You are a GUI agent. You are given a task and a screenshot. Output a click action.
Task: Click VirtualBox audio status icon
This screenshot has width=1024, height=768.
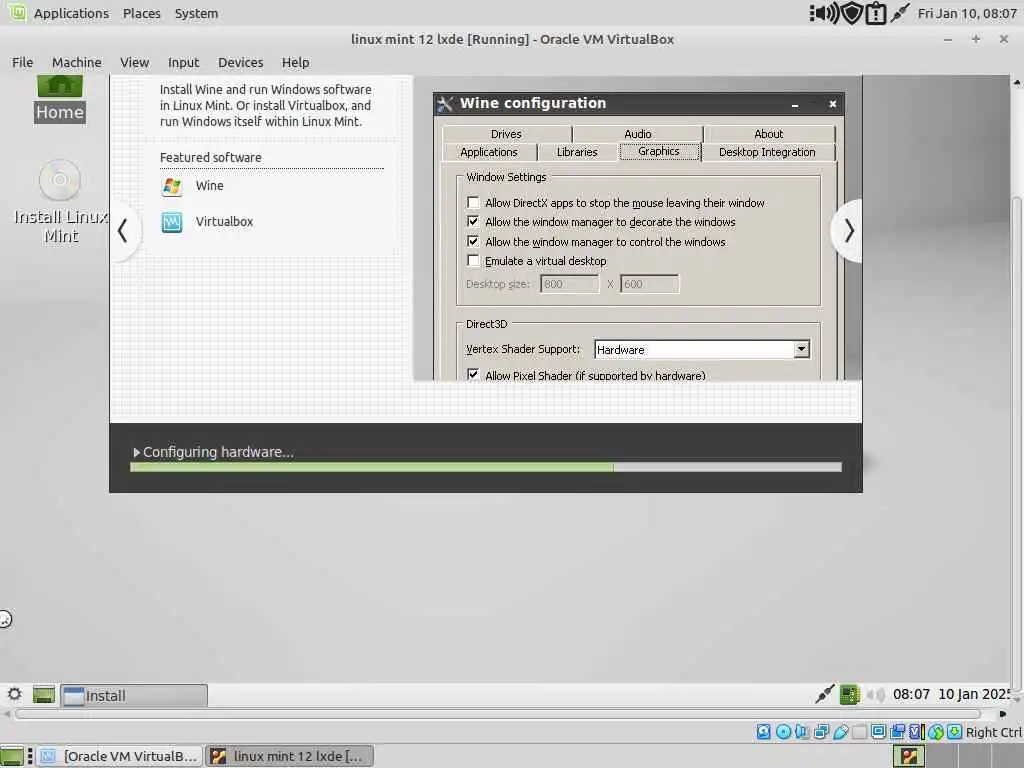pyautogui.click(x=802, y=731)
